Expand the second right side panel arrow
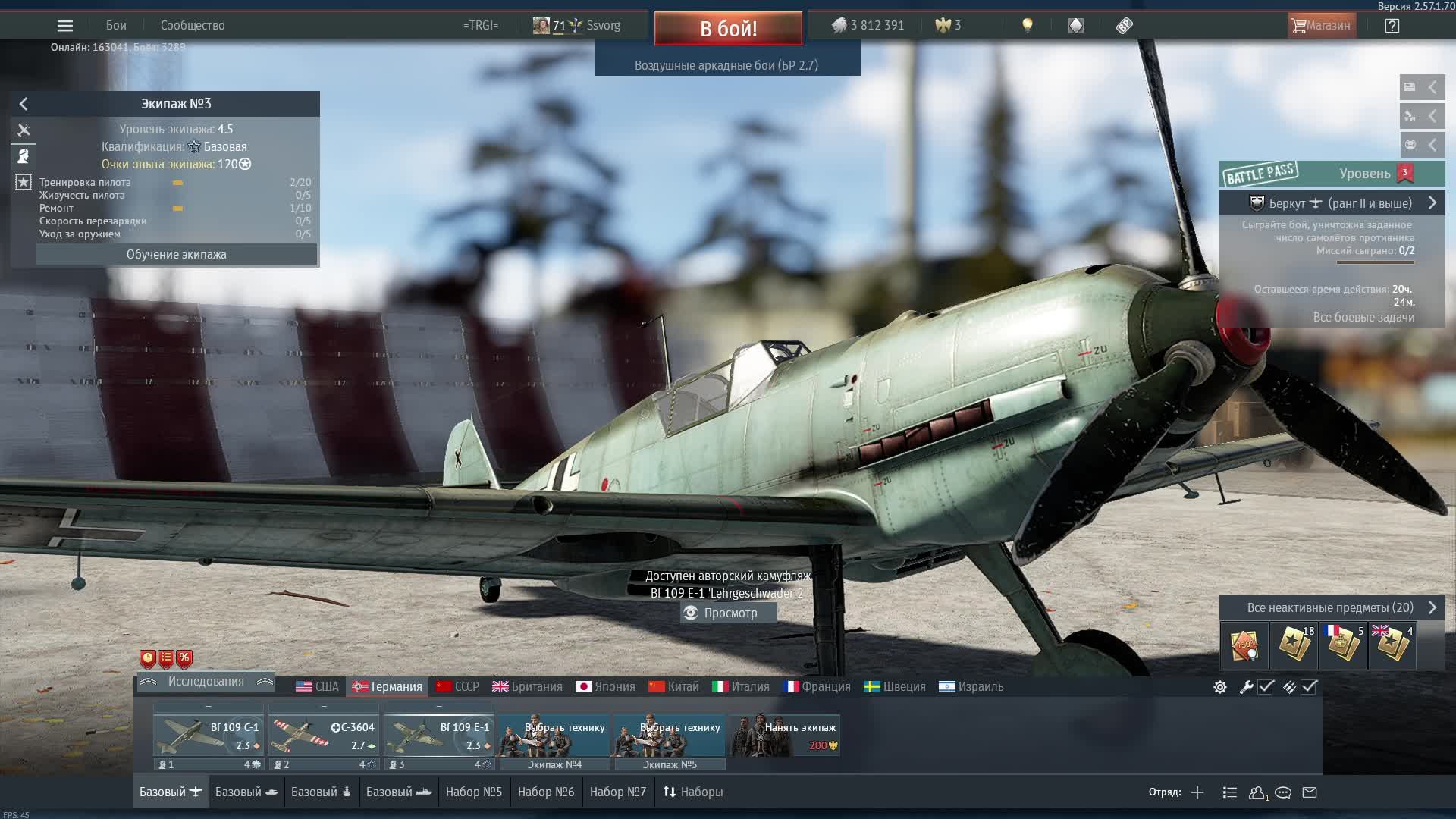Screen dimensions: 1456x819 pos(1432,116)
